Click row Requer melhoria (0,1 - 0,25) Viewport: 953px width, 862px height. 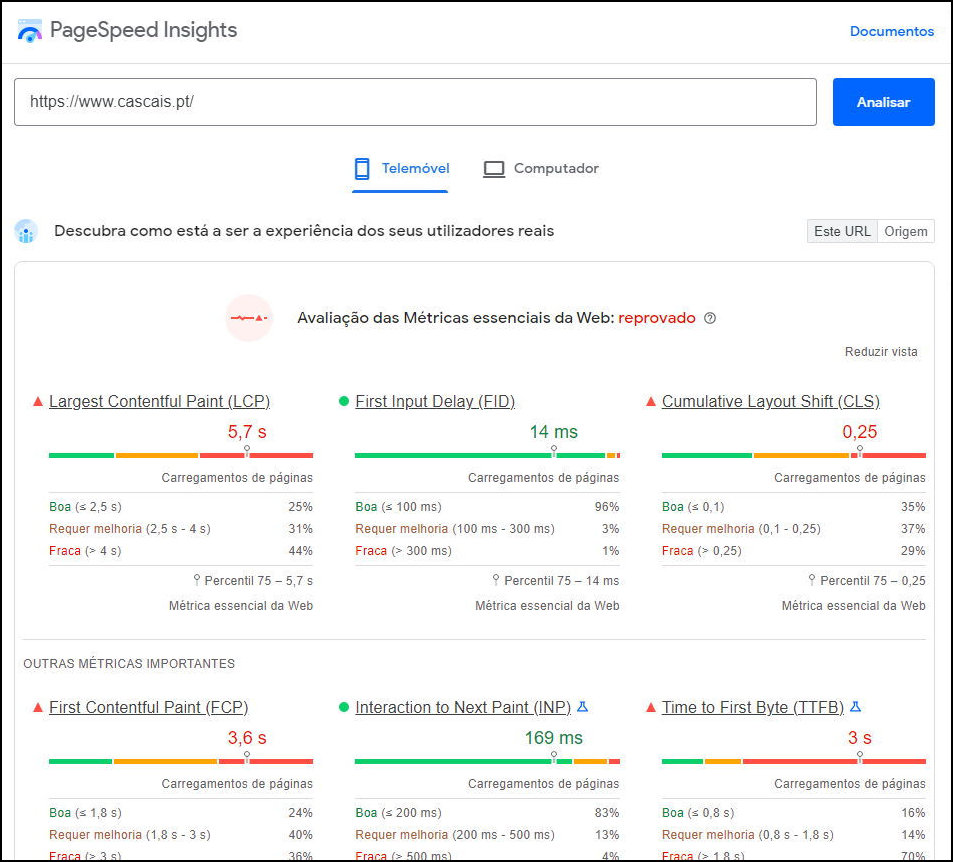[793, 528]
